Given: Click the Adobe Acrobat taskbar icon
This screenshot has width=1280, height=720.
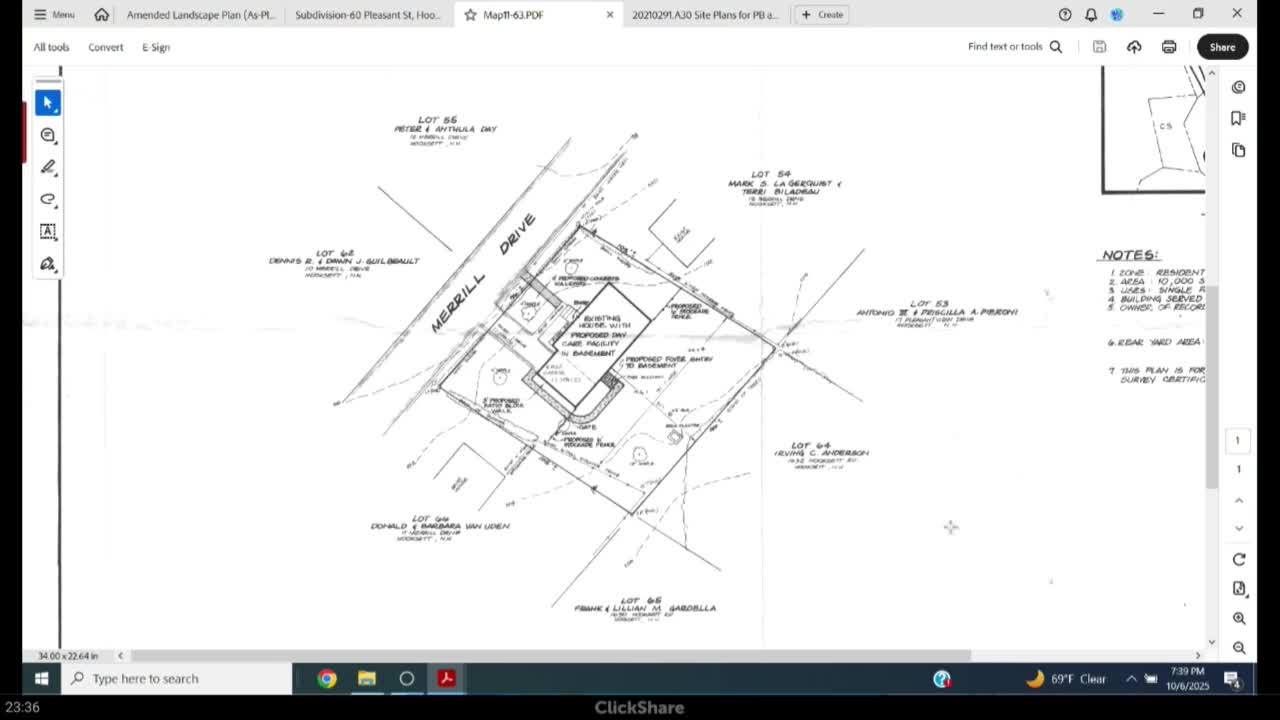Looking at the screenshot, I should (446, 679).
